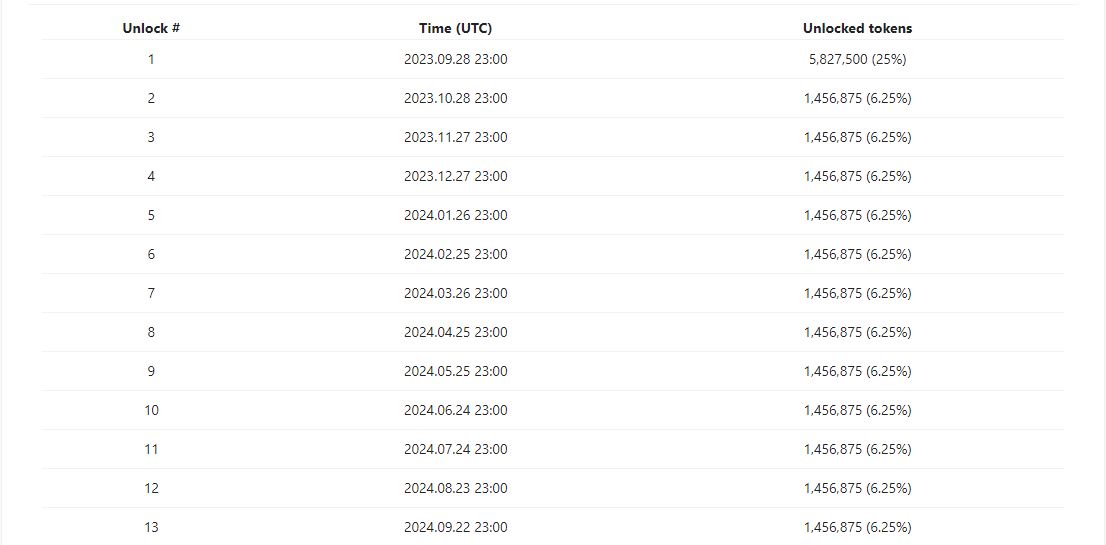Select the 5,827,500 (25%) tokens cell
The height and width of the screenshot is (545, 1106).
point(857,59)
